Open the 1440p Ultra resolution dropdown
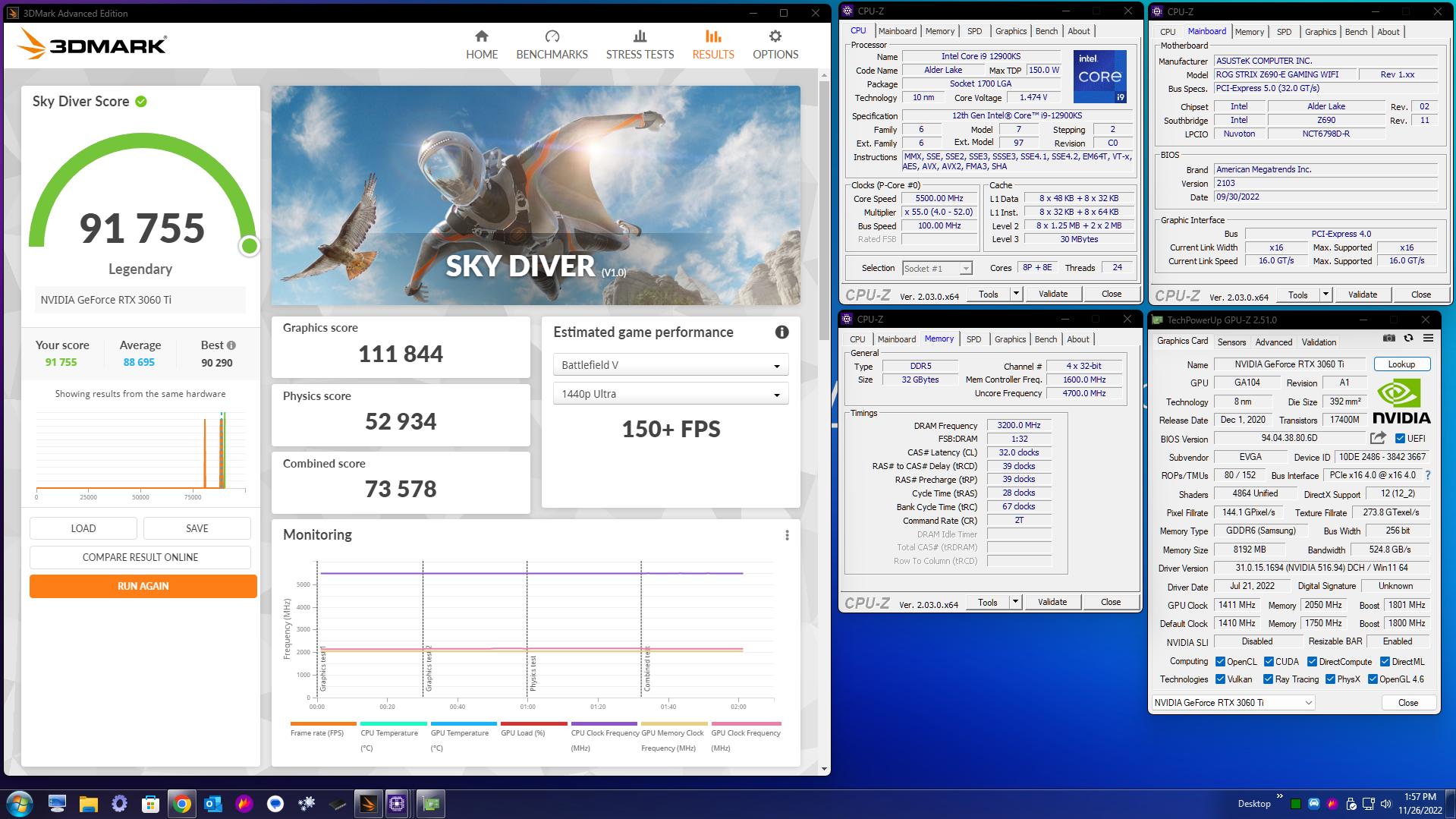This screenshot has height=819, width=1456. [671, 394]
